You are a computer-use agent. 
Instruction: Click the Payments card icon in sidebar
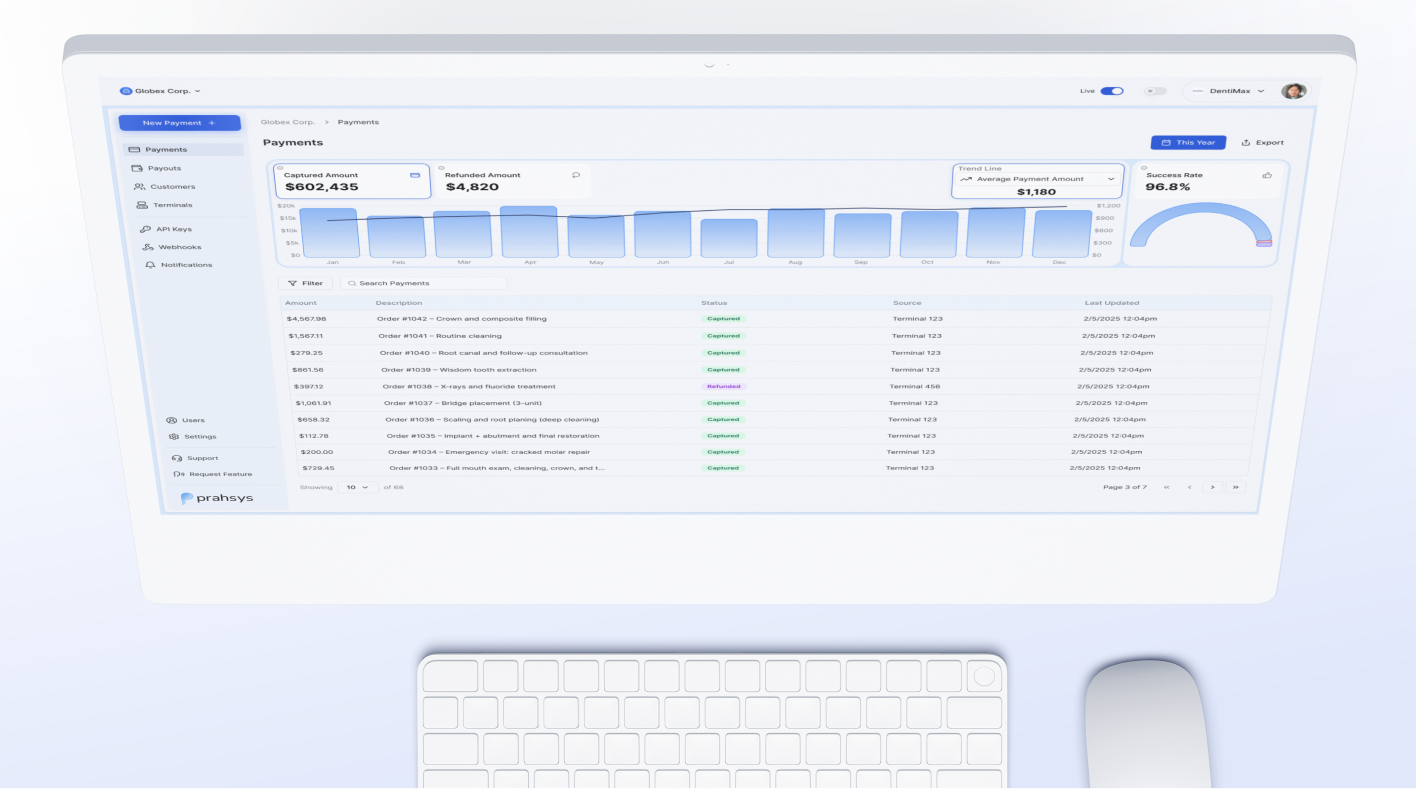(134, 150)
